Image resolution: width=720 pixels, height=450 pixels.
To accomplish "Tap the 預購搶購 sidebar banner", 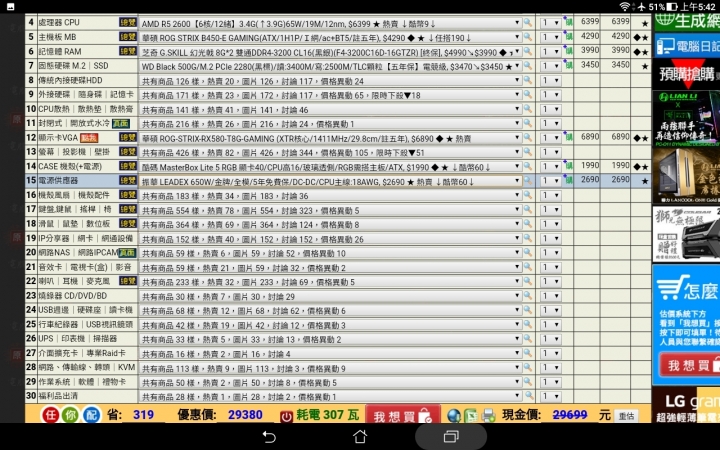I will (x=686, y=73).
